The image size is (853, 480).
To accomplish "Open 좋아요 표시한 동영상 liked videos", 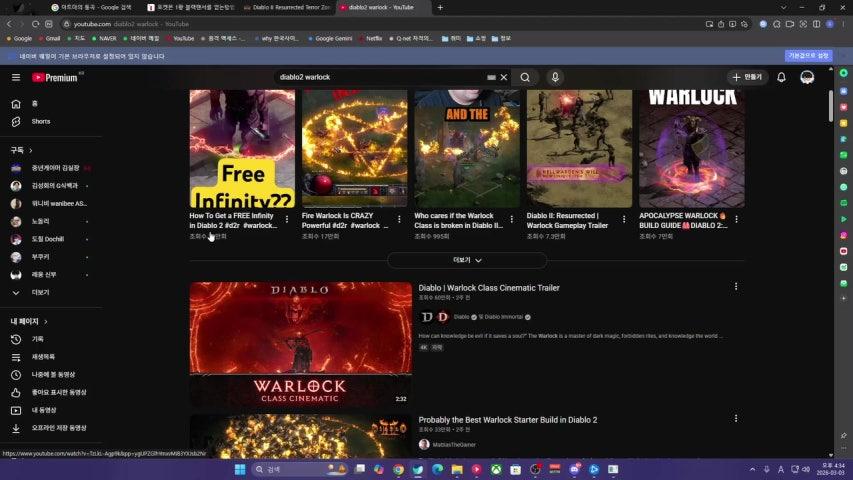I will (58, 392).
